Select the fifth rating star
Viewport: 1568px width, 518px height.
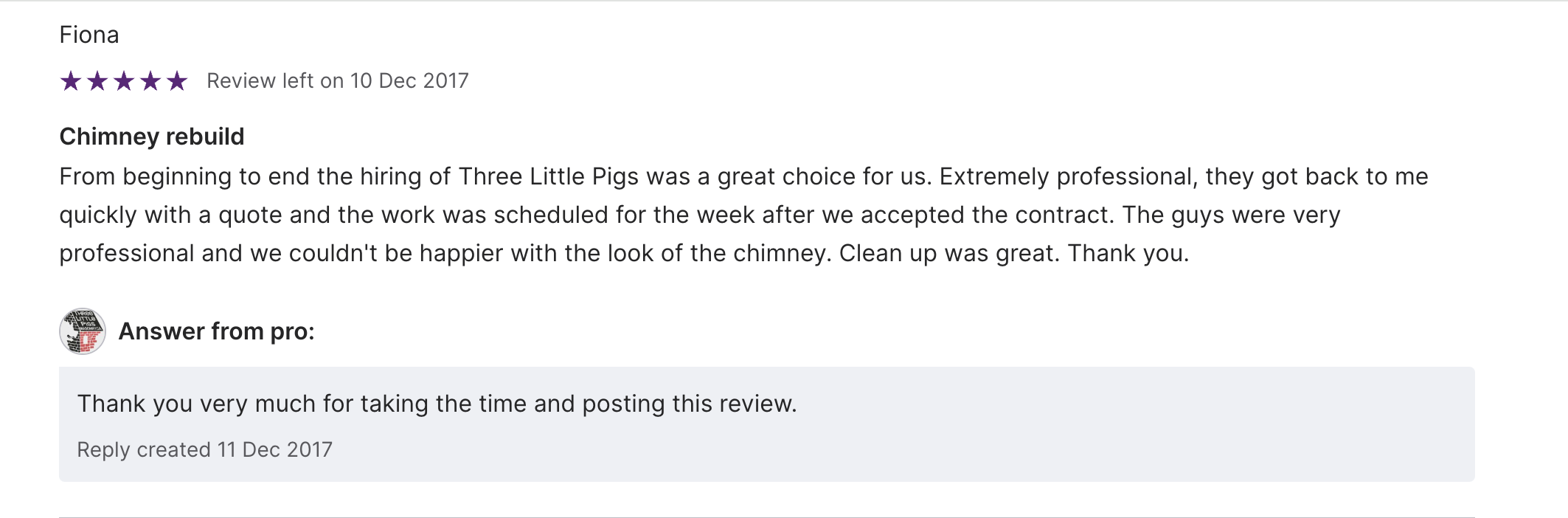pos(177,80)
